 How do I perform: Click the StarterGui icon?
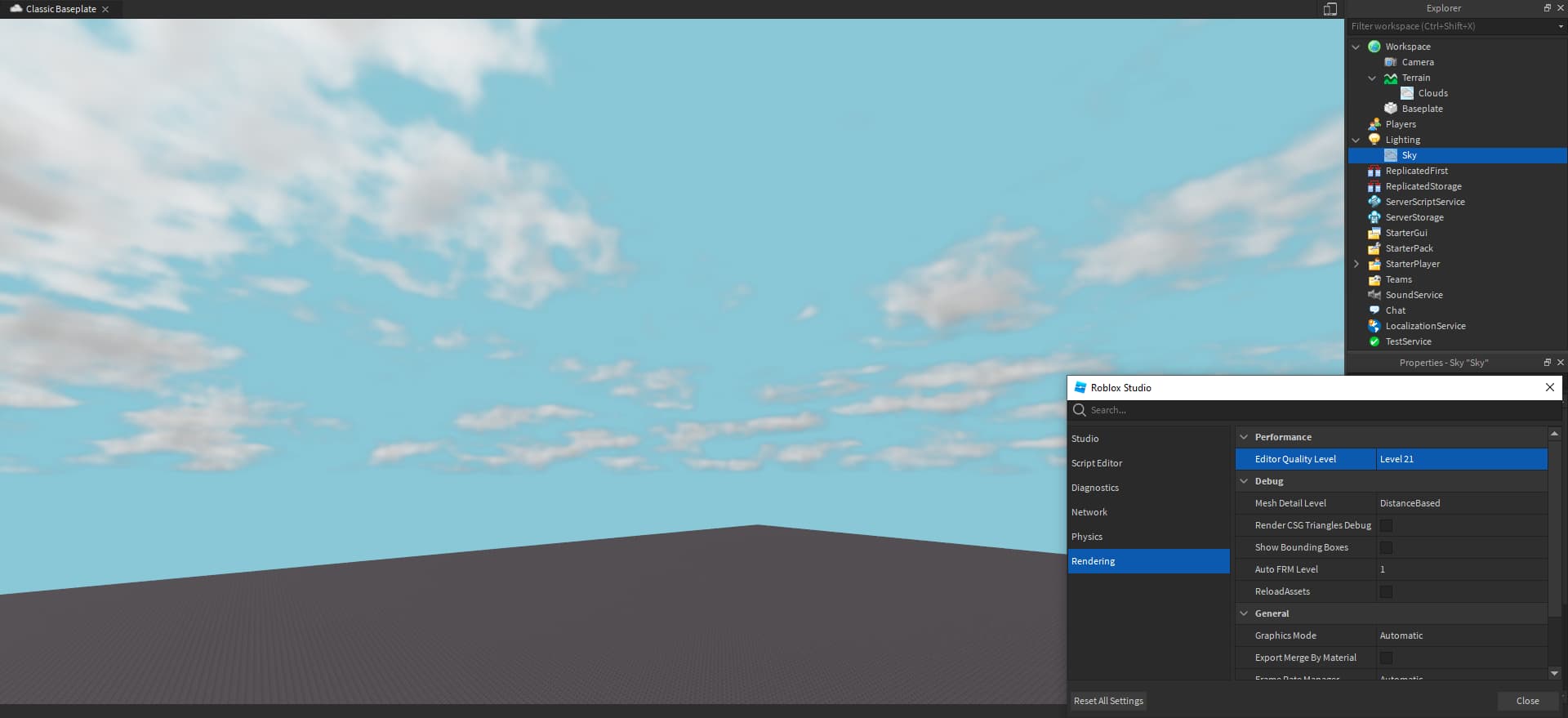pyautogui.click(x=1374, y=233)
